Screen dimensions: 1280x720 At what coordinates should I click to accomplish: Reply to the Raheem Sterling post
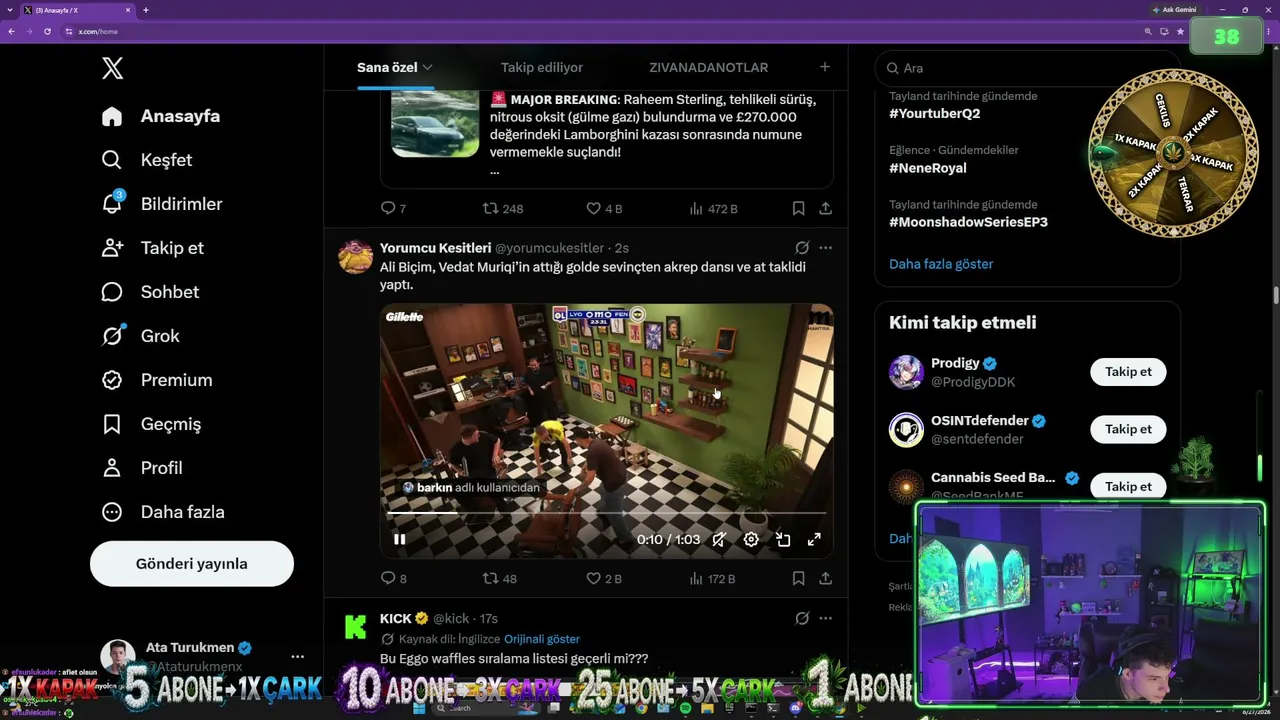click(x=394, y=208)
